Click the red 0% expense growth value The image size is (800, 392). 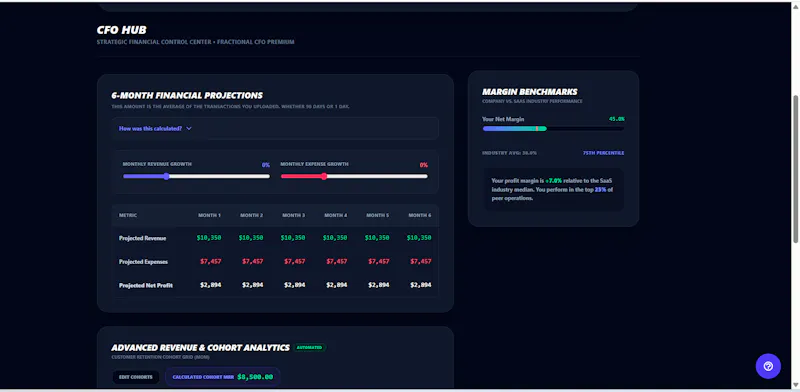click(423, 165)
